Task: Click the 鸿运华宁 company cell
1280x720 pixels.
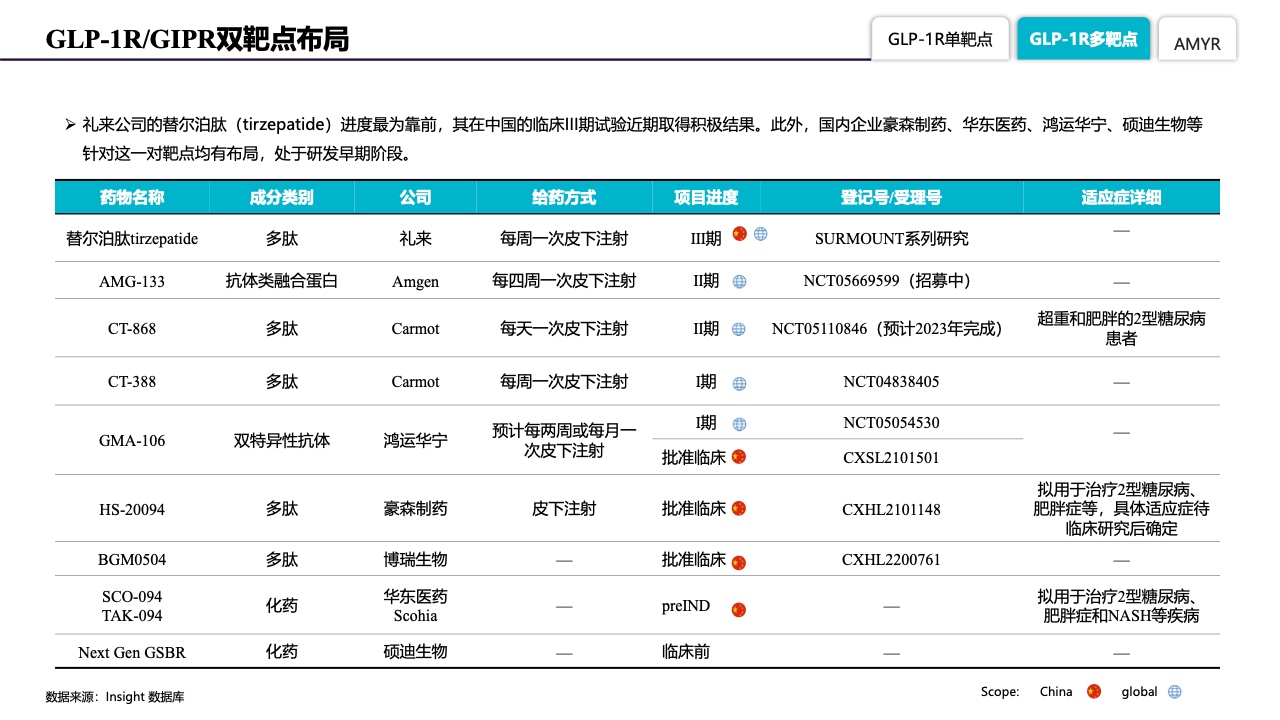Action: click(x=415, y=441)
